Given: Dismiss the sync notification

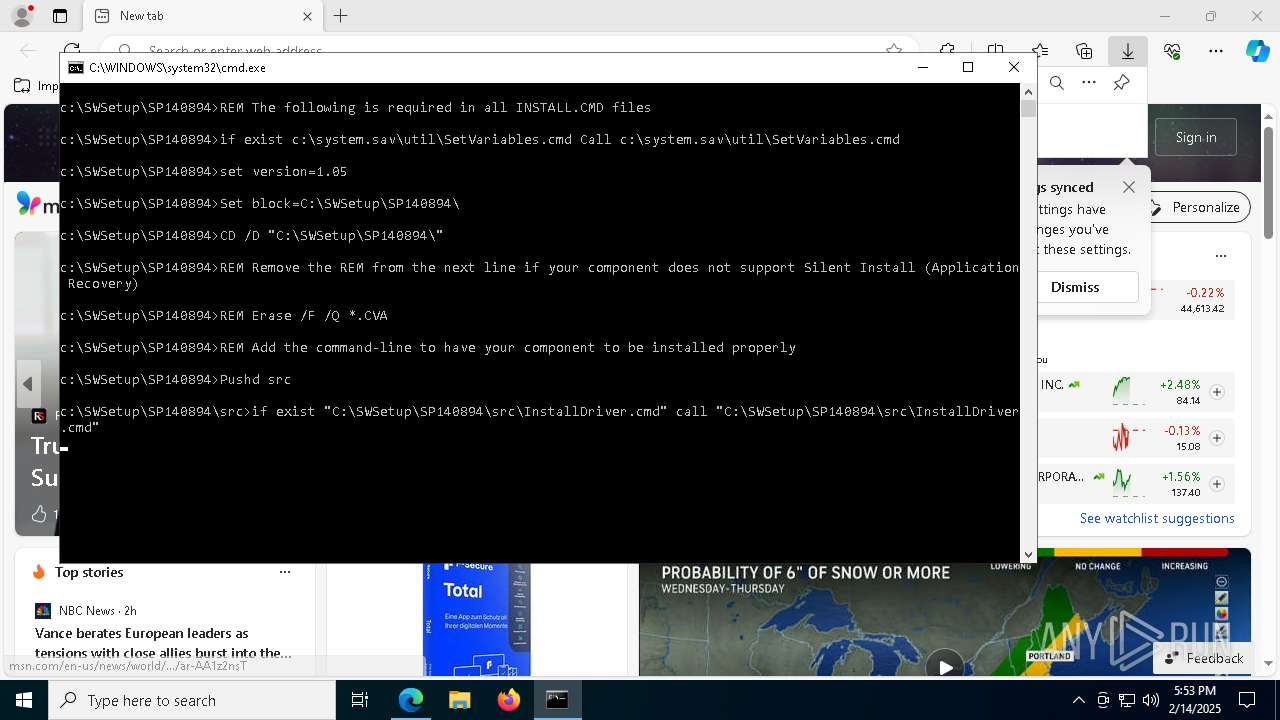Looking at the screenshot, I should (x=1075, y=287).
